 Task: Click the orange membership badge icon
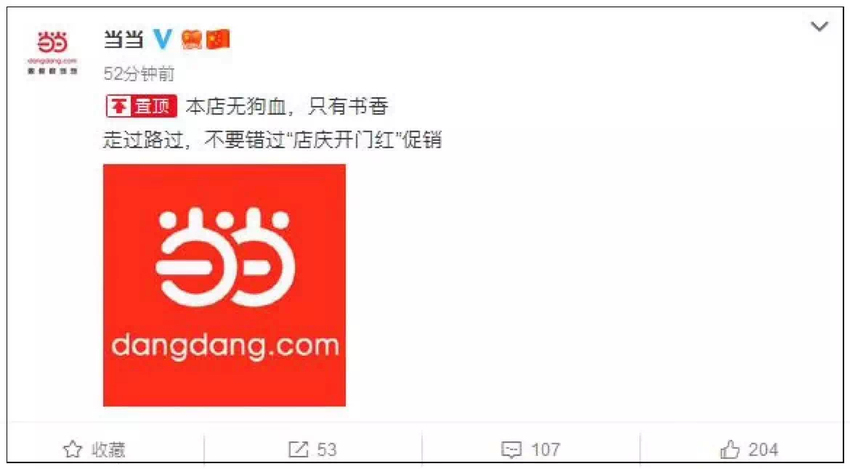tap(191, 39)
